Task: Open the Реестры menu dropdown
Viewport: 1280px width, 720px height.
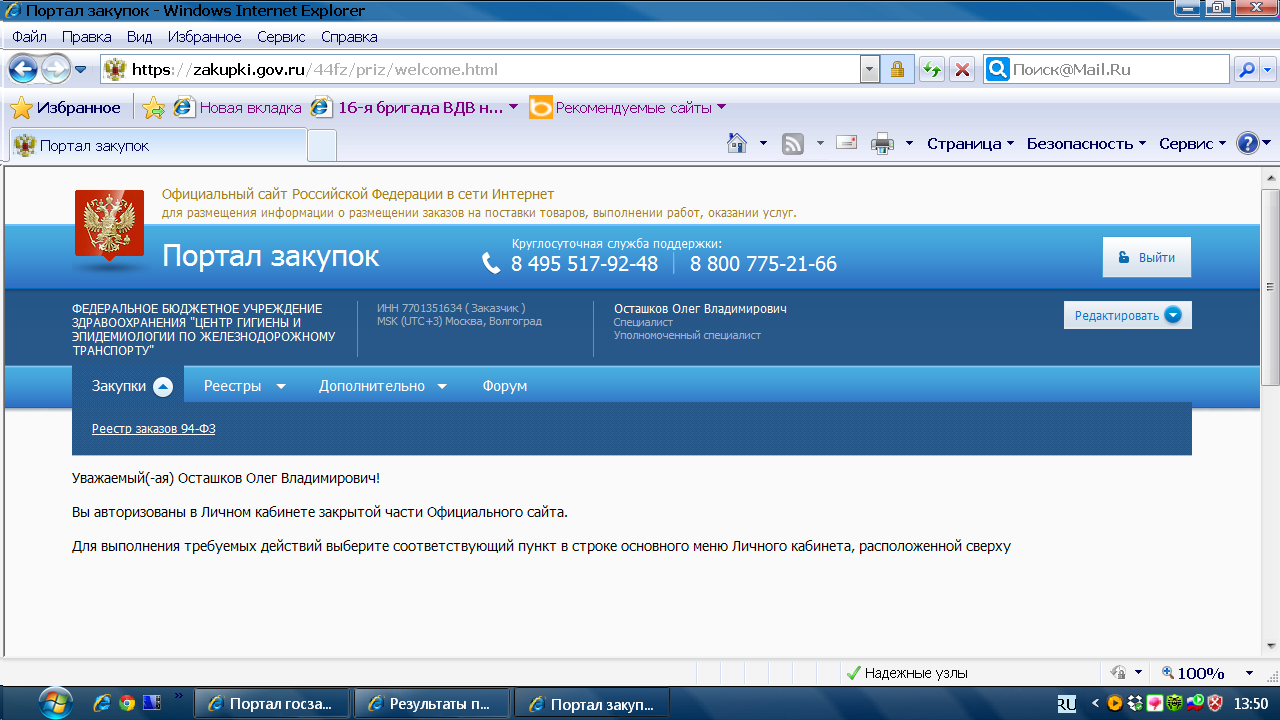Action: 244,386
